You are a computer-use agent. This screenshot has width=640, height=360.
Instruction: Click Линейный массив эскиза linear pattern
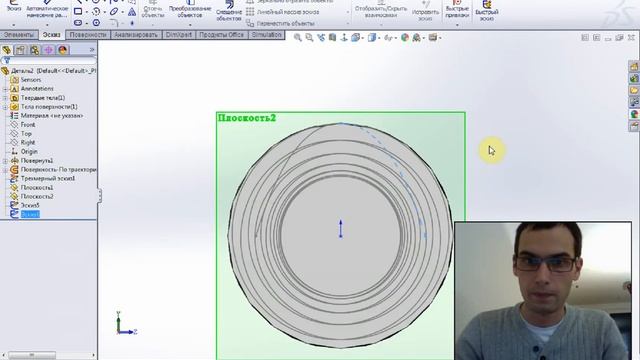click(x=282, y=12)
